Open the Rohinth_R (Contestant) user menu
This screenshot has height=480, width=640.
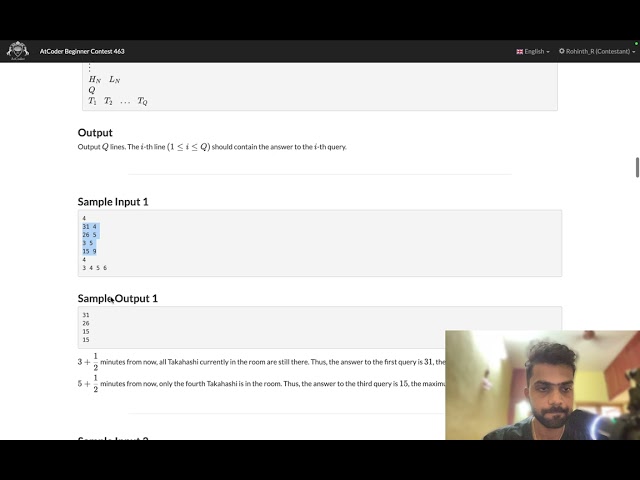pyautogui.click(x=597, y=51)
